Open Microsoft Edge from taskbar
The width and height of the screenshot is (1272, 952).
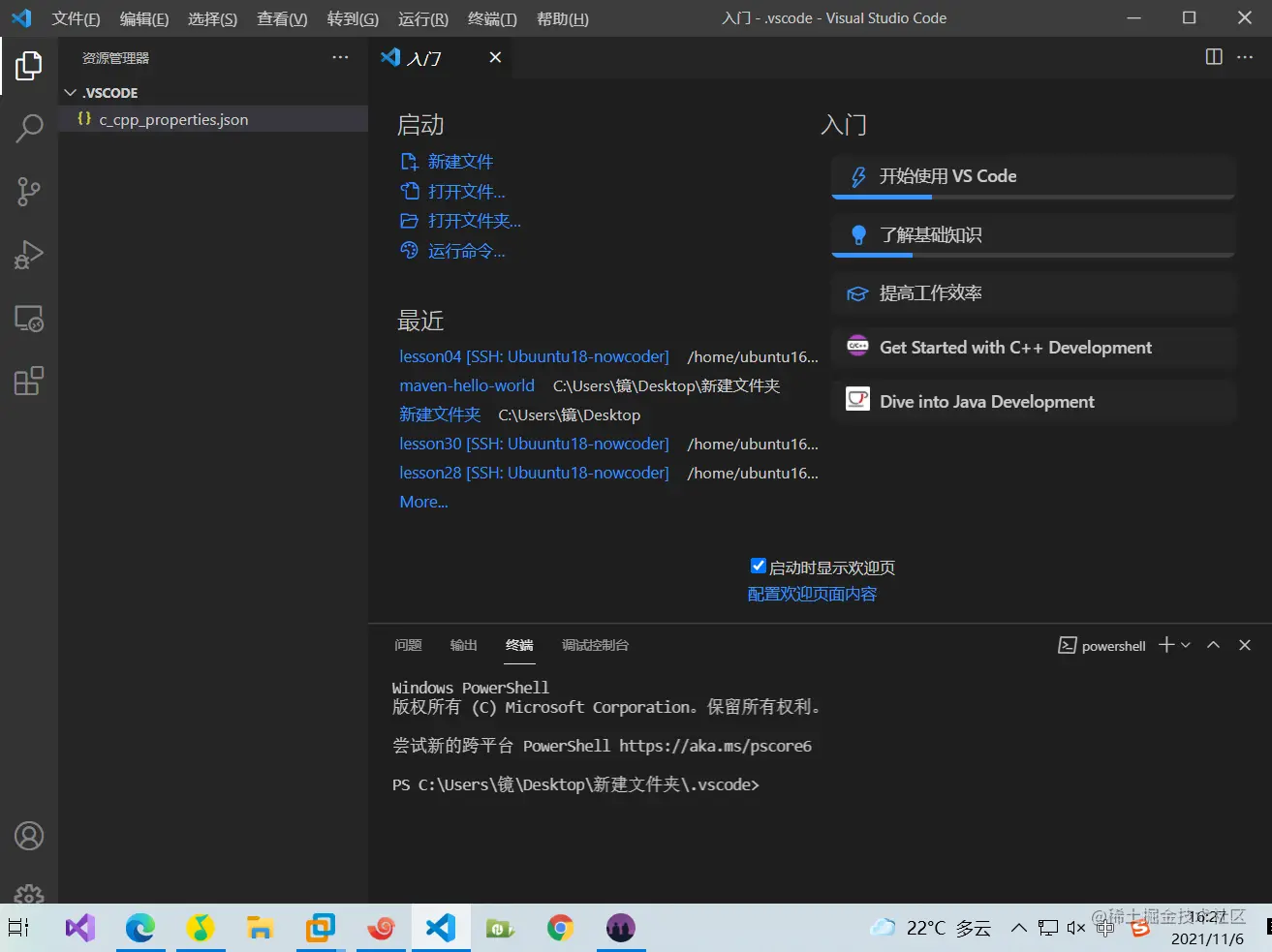pos(140,928)
